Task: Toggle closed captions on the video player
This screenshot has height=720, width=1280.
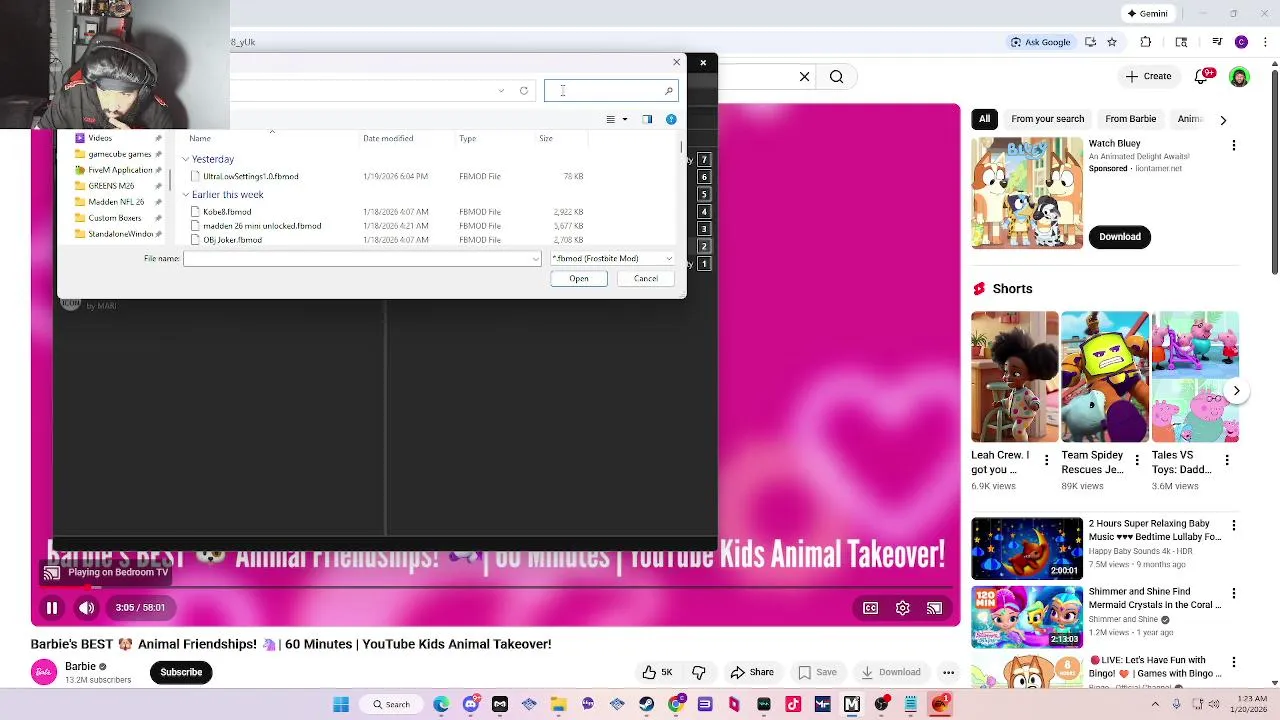Action: (871, 608)
